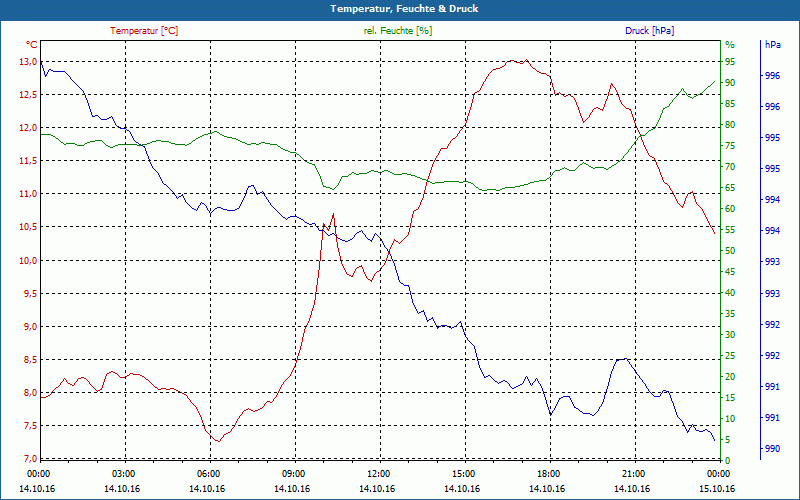This screenshot has width=800, height=500.
Task: Click the "45" humidity axis tick
Action: [730, 272]
